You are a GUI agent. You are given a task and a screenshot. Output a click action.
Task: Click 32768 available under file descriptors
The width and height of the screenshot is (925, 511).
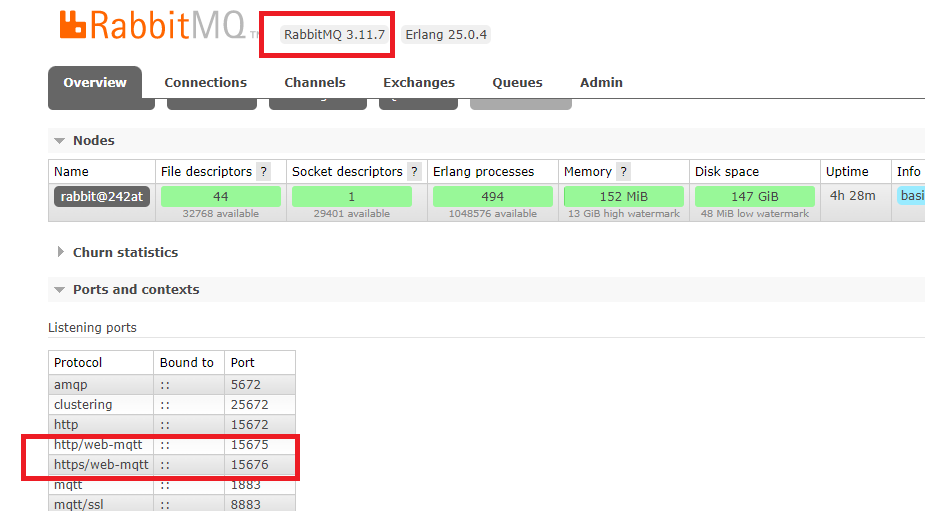(x=221, y=214)
